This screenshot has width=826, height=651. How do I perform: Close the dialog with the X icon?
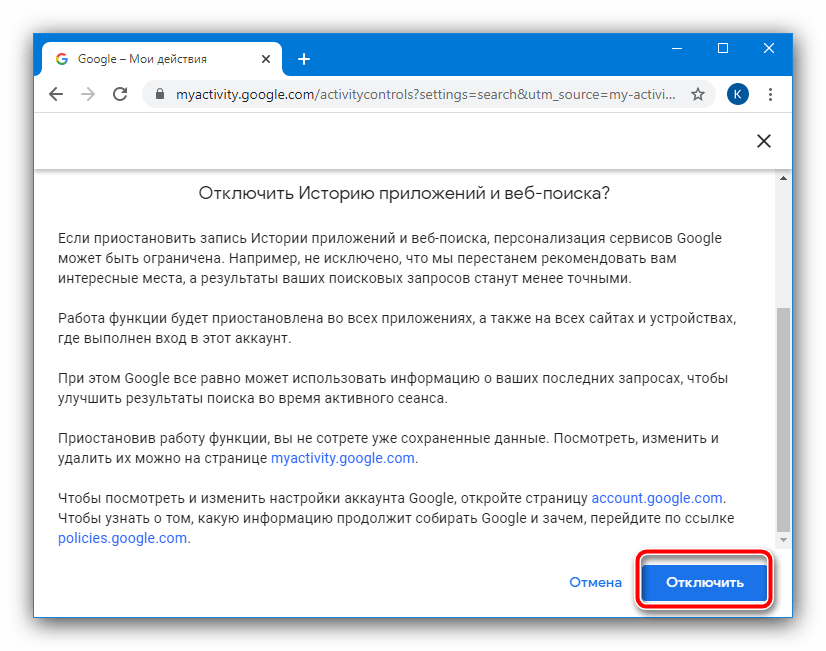point(764,141)
